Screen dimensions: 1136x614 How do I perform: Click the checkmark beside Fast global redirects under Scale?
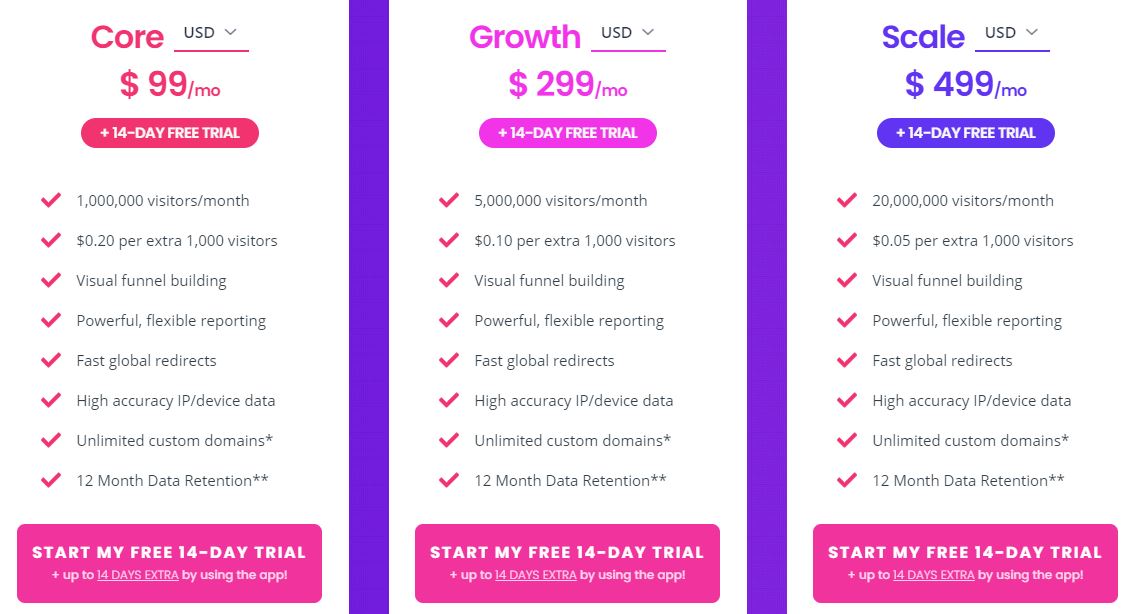pos(846,360)
